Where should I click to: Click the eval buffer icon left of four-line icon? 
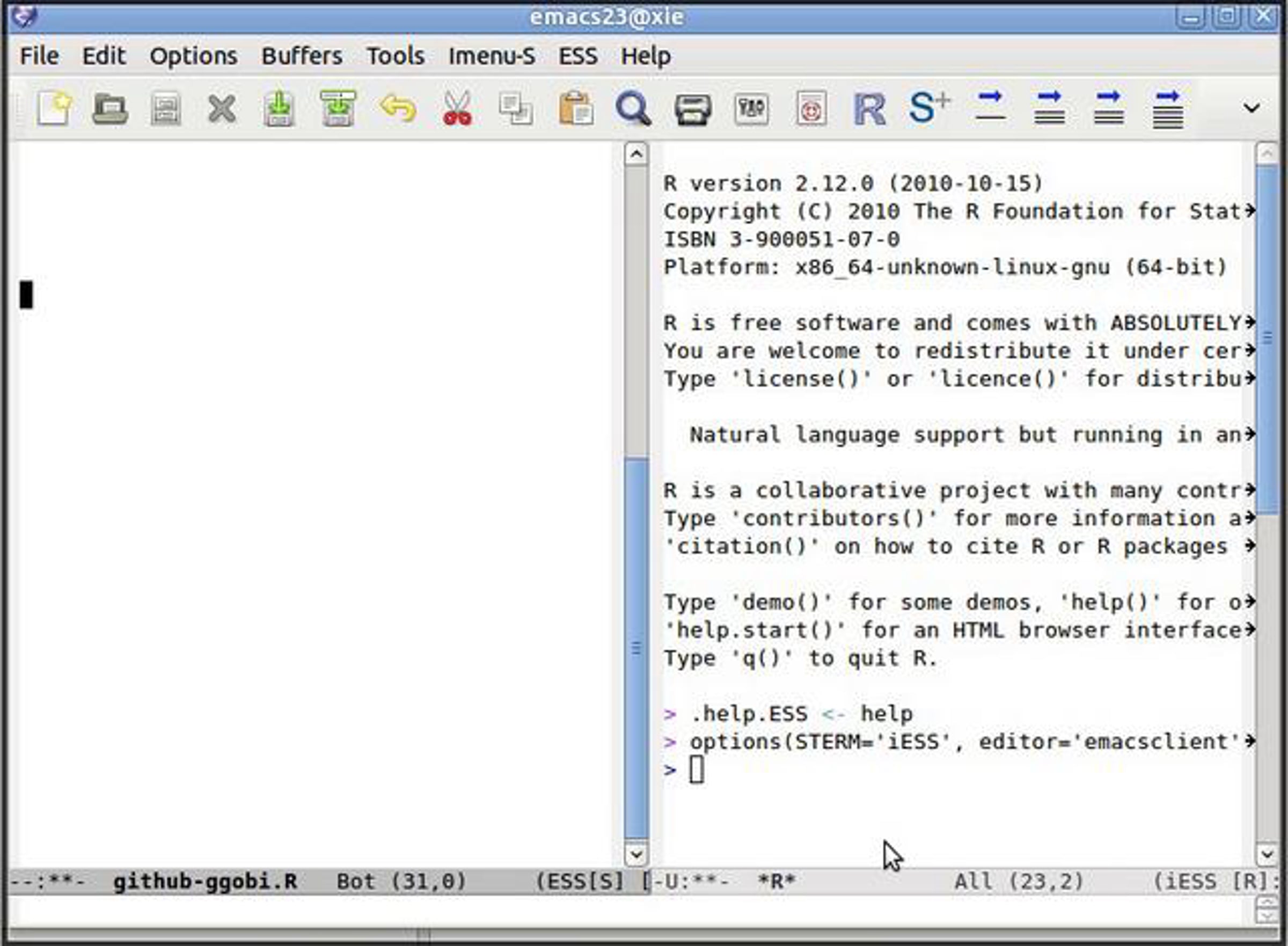[x=1109, y=107]
